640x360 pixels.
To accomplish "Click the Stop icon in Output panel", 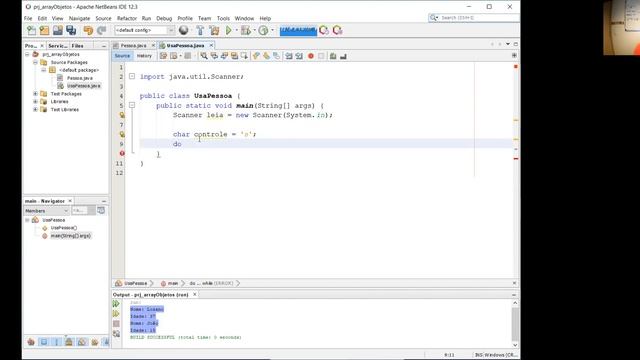I will [116, 324].
